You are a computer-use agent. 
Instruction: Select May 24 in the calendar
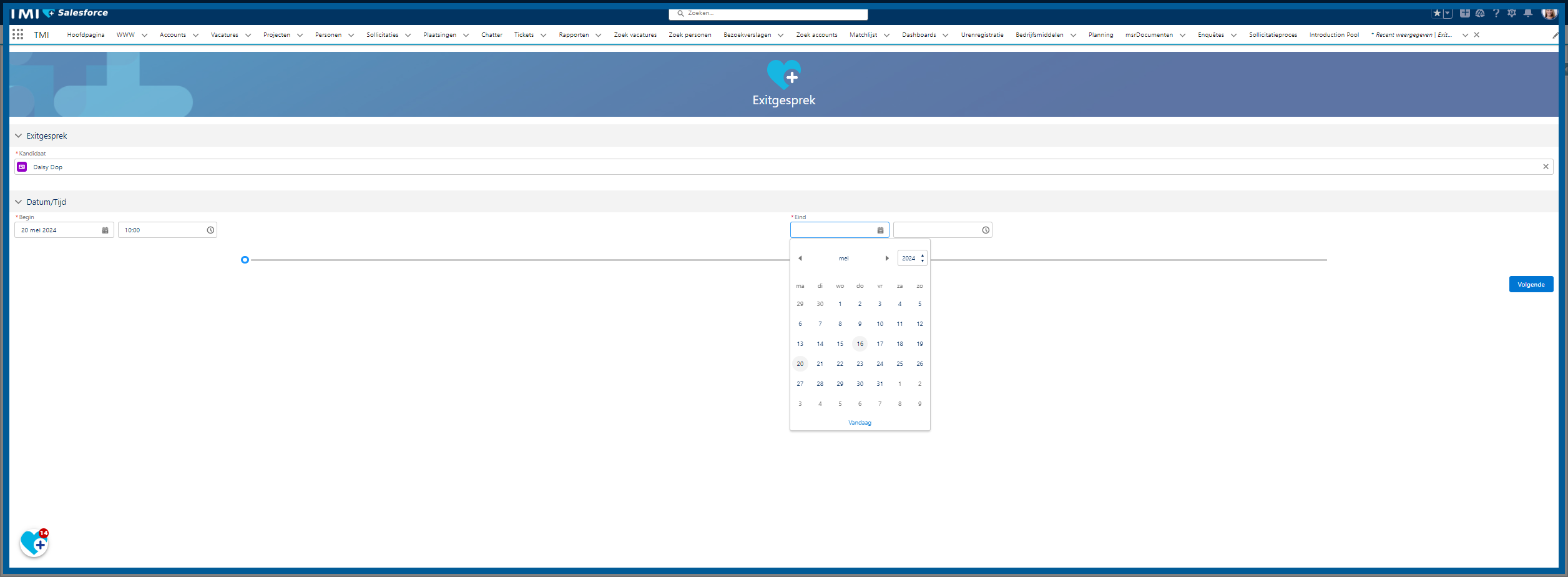click(x=880, y=364)
